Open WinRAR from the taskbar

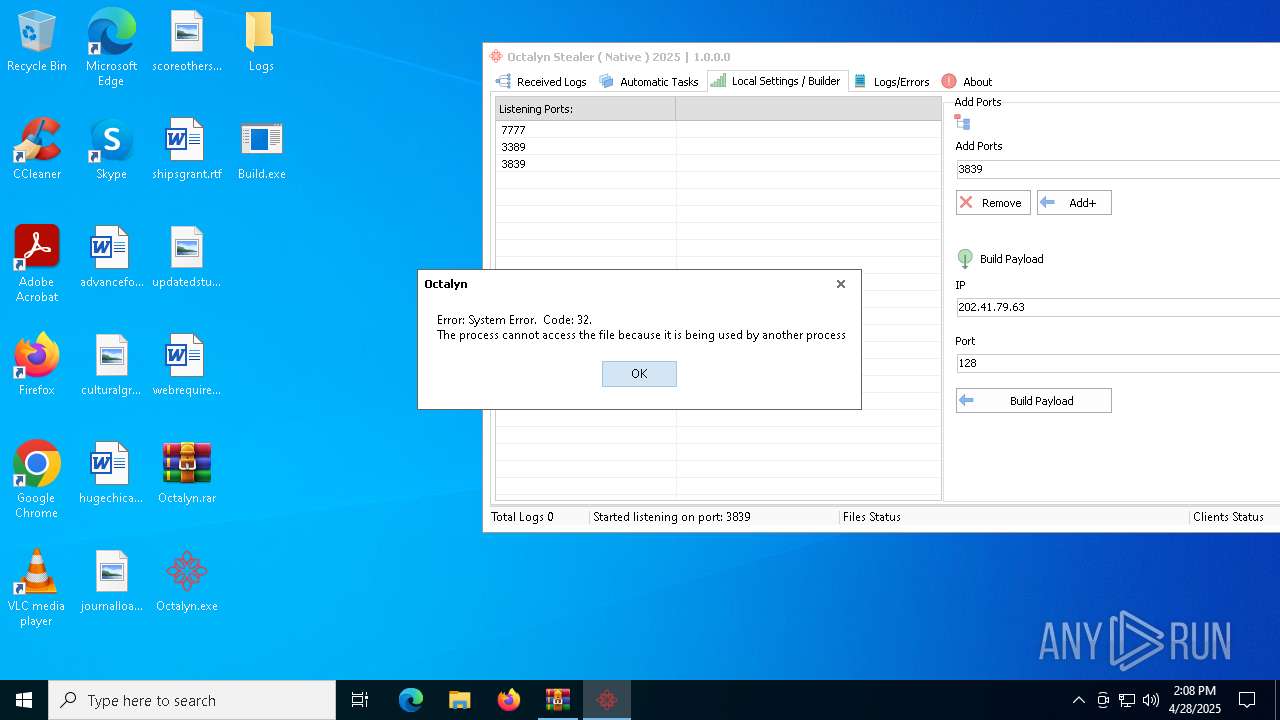click(558, 700)
